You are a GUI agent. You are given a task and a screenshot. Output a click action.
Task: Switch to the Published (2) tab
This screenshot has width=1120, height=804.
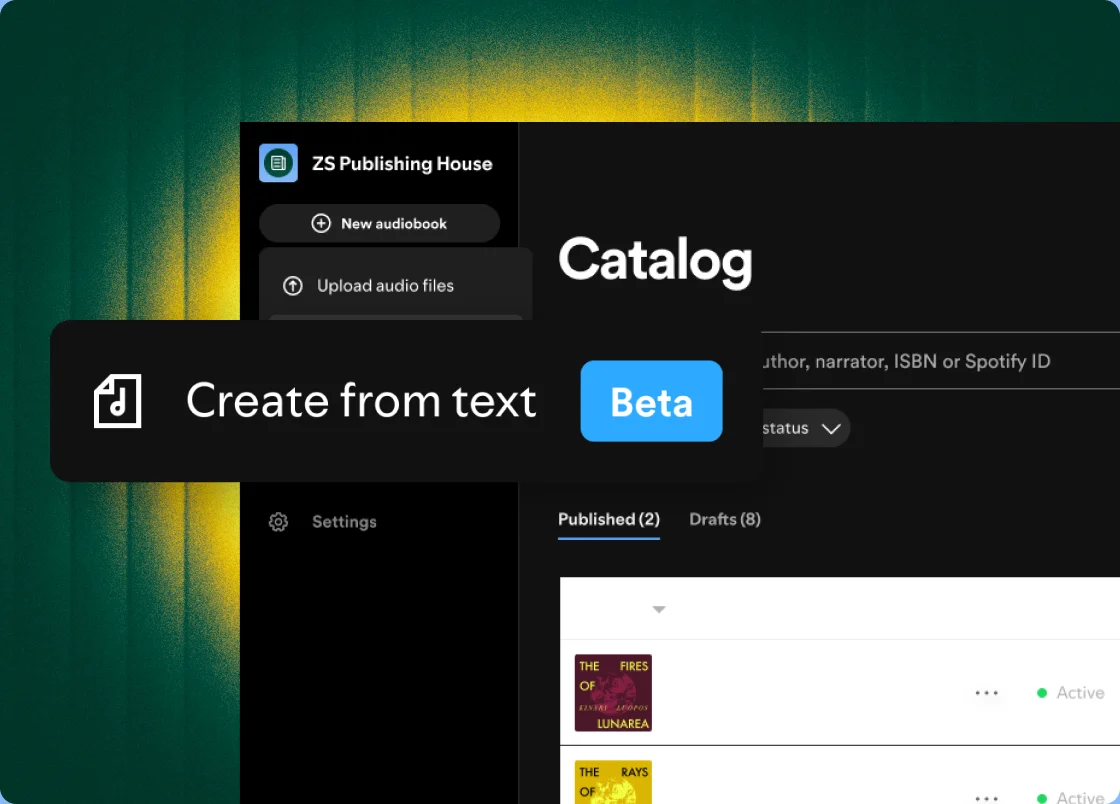pos(609,519)
